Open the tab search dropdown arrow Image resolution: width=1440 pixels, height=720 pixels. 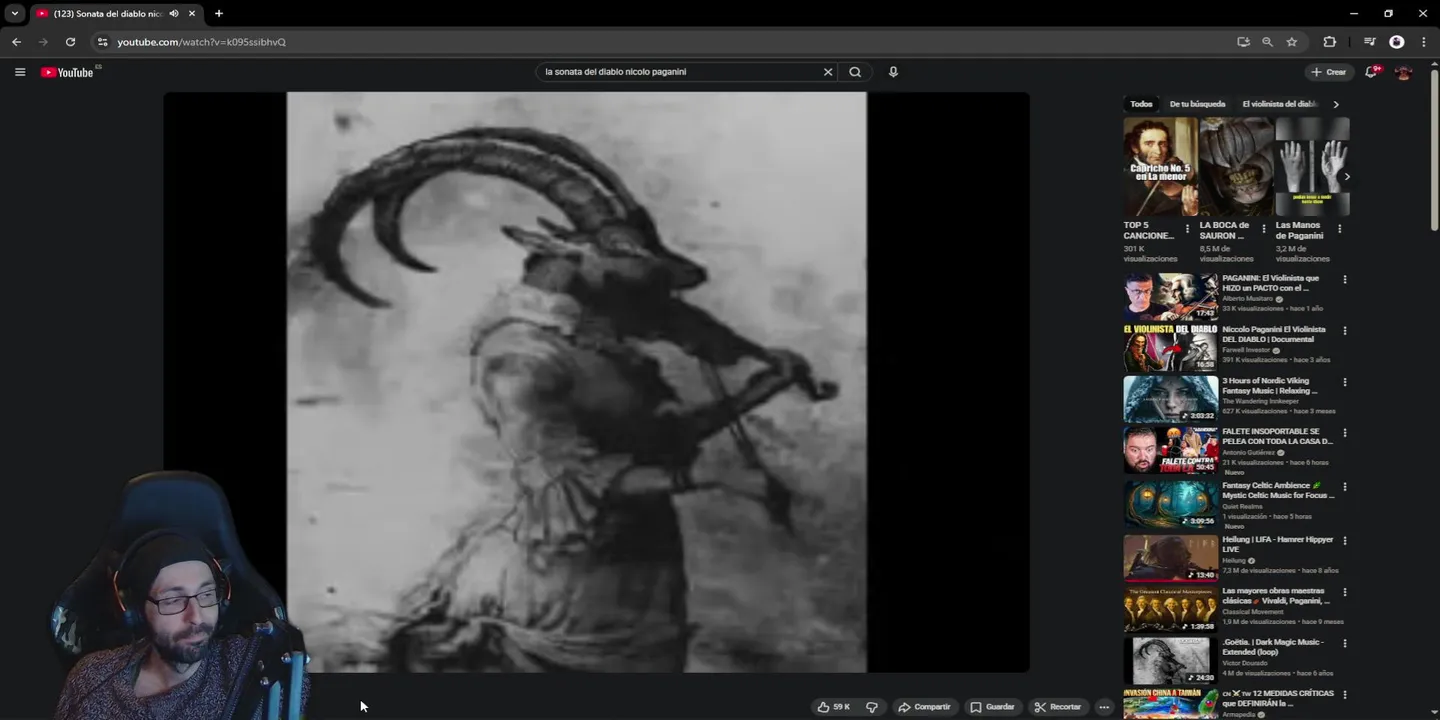(x=15, y=14)
